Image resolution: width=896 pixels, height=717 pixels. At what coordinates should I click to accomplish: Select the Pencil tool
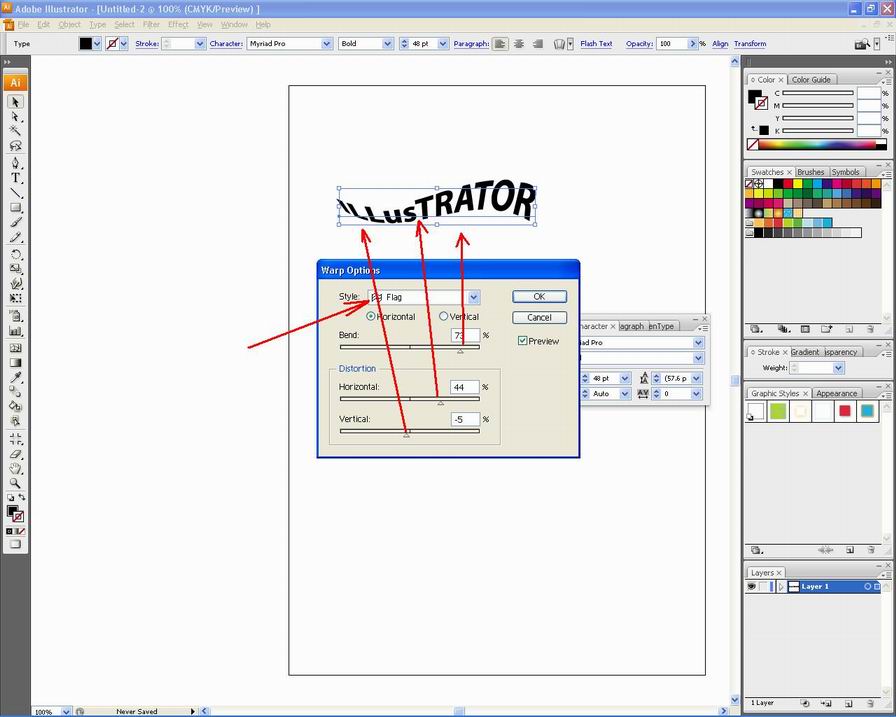point(15,237)
